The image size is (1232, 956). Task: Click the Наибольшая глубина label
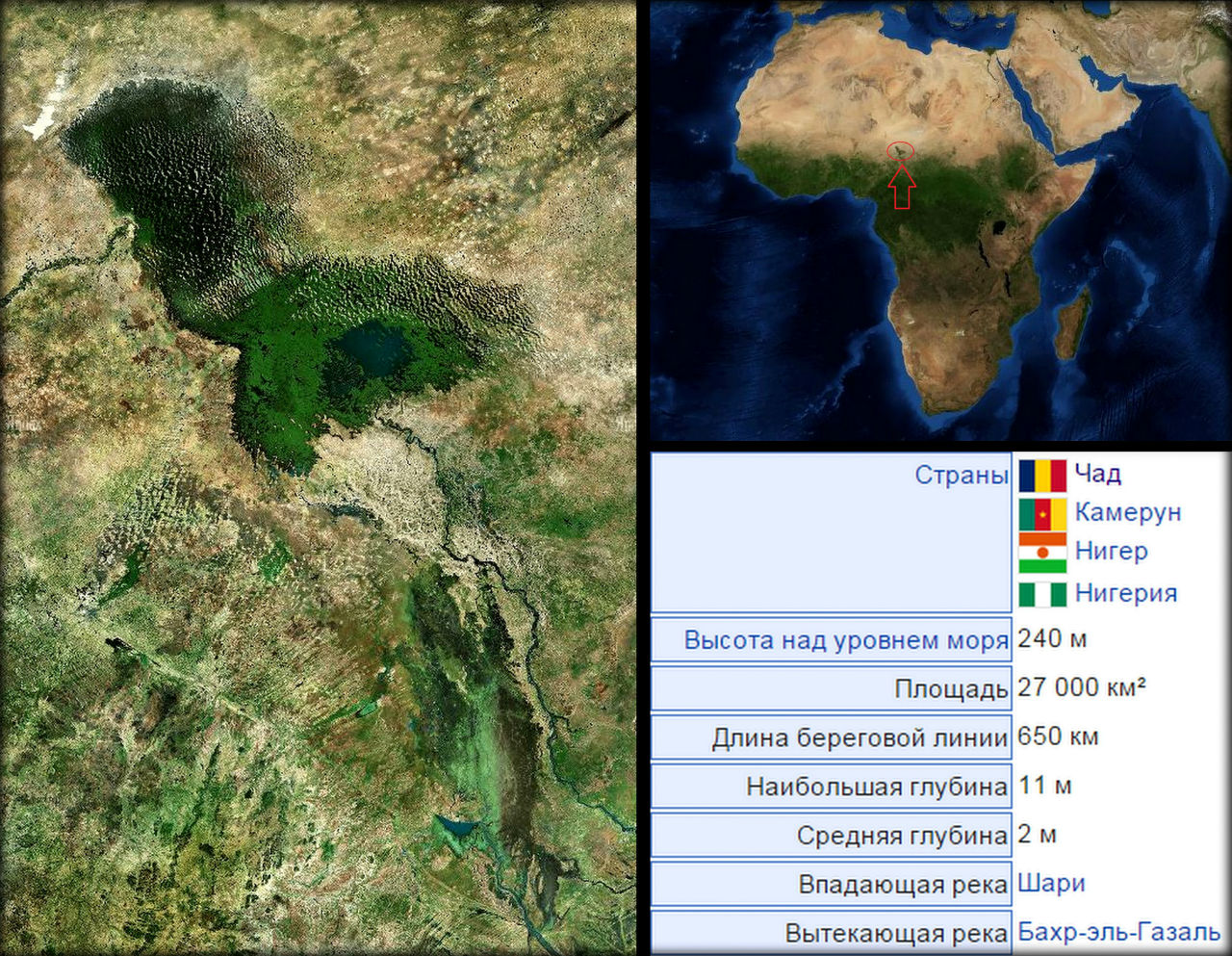click(877, 788)
